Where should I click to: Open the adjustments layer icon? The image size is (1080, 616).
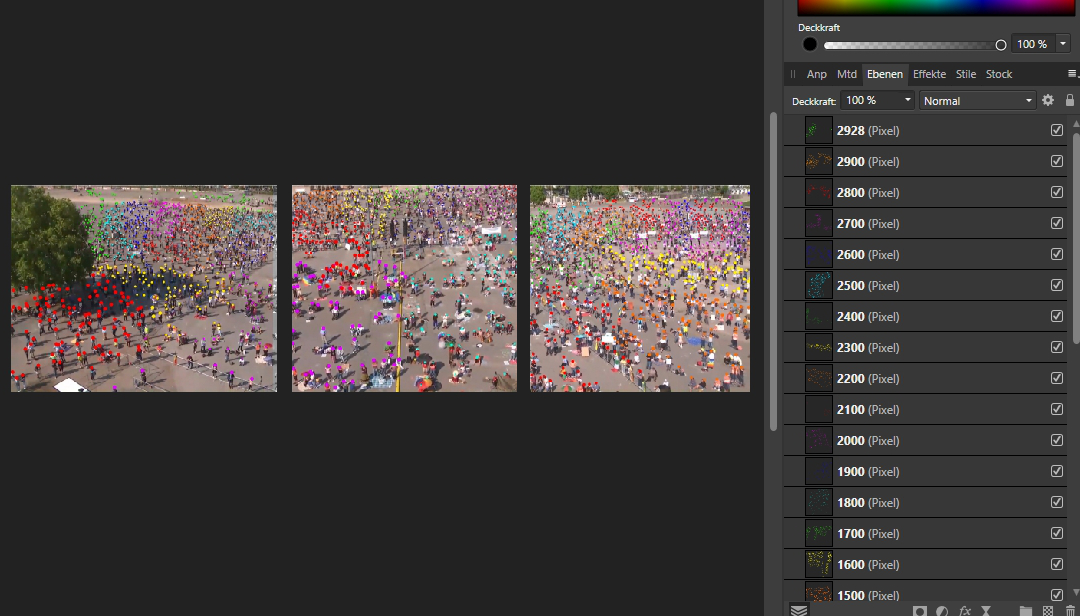click(942, 610)
